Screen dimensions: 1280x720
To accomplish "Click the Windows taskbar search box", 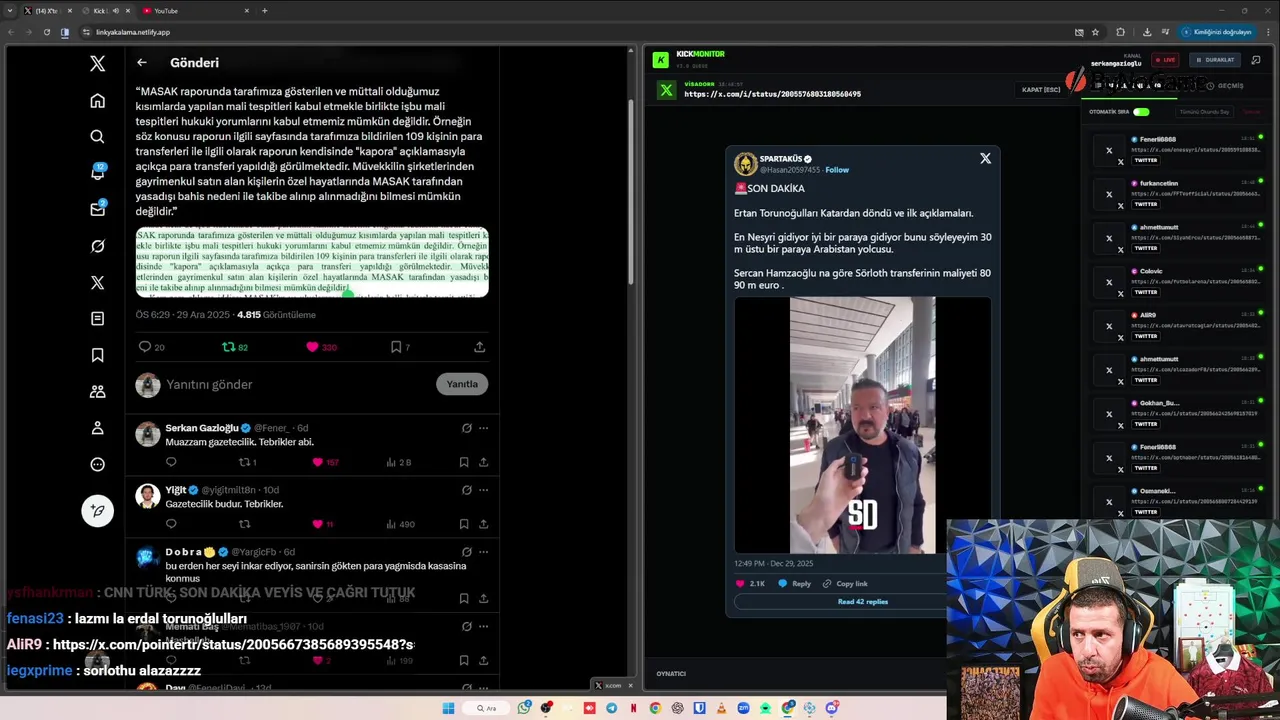I will (x=487, y=708).
